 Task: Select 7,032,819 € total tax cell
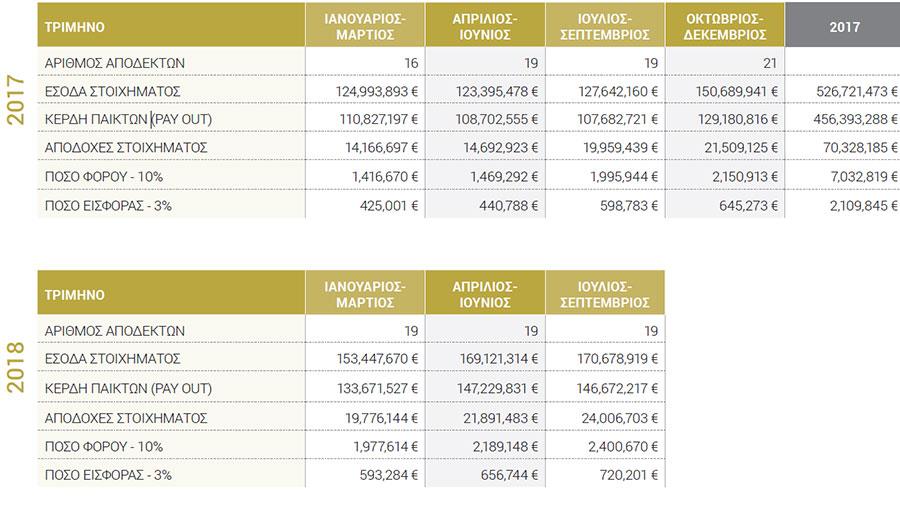click(x=842, y=176)
